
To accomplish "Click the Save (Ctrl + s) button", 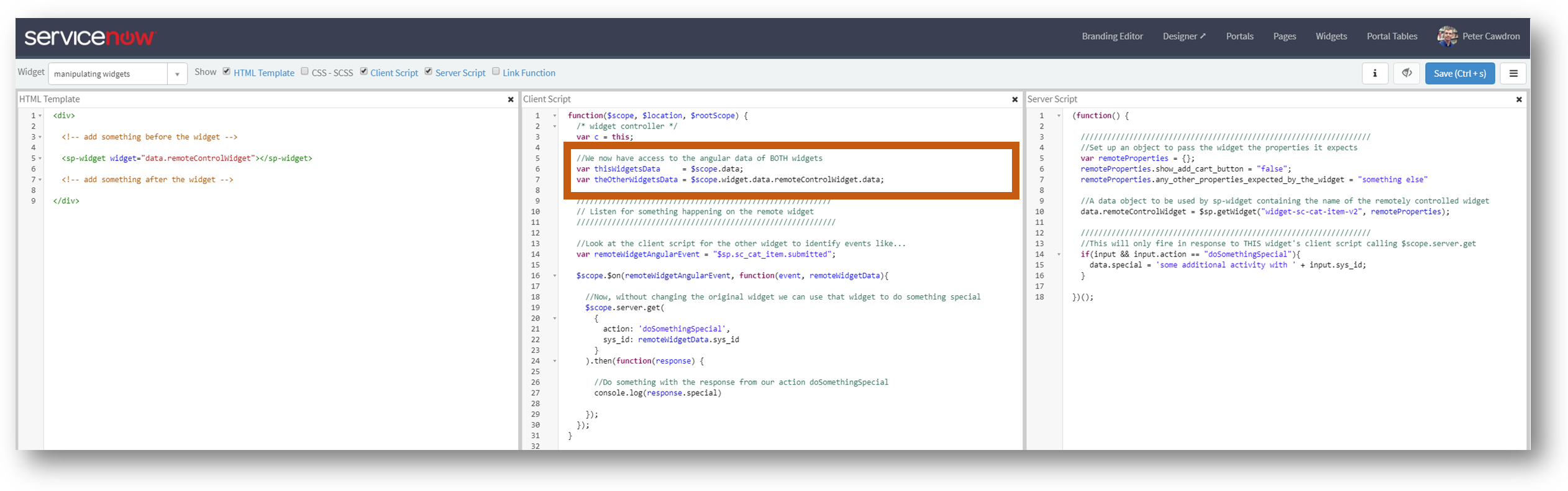I will (x=1460, y=73).
